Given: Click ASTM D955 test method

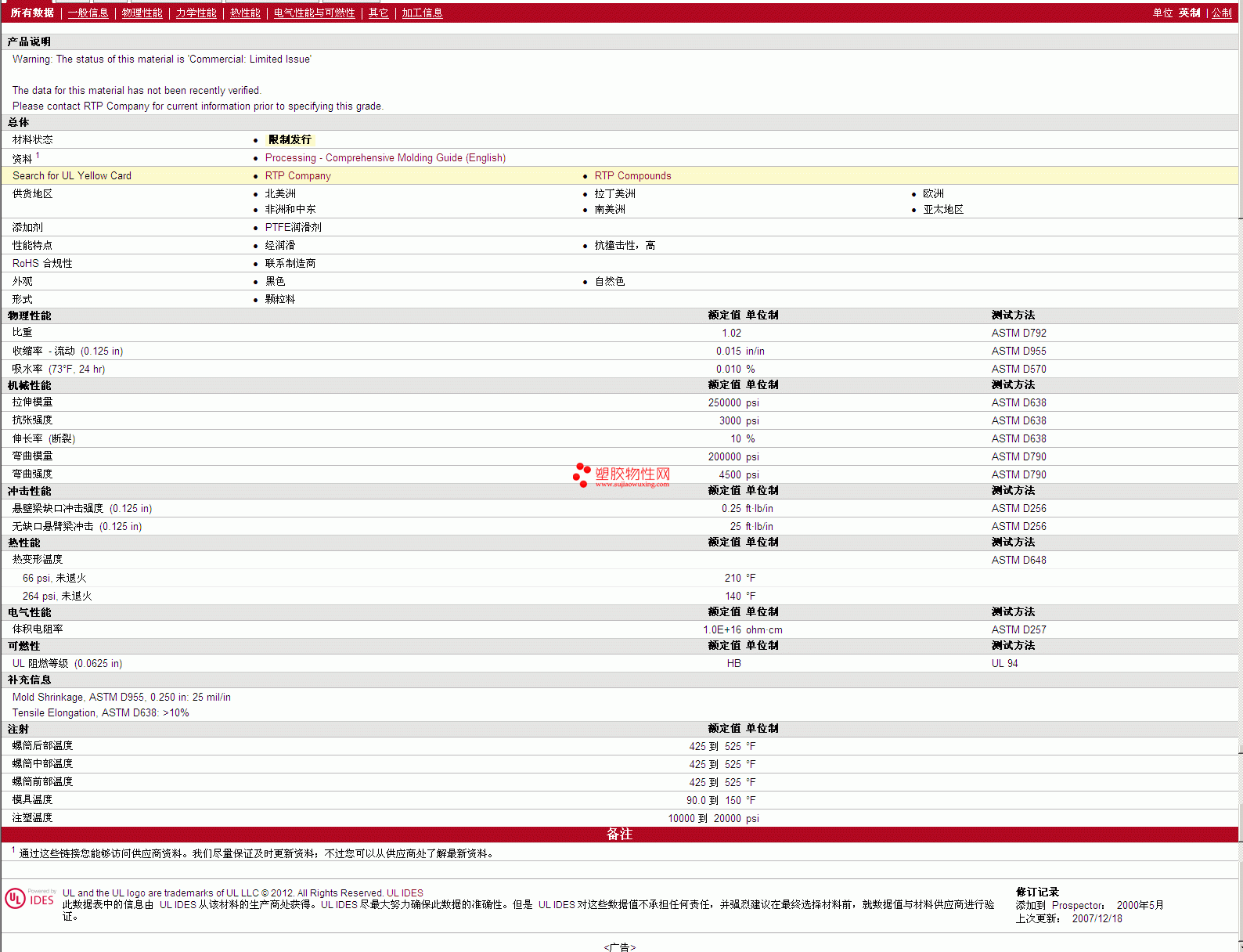Looking at the screenshot, I should (x=1018, y=352).
